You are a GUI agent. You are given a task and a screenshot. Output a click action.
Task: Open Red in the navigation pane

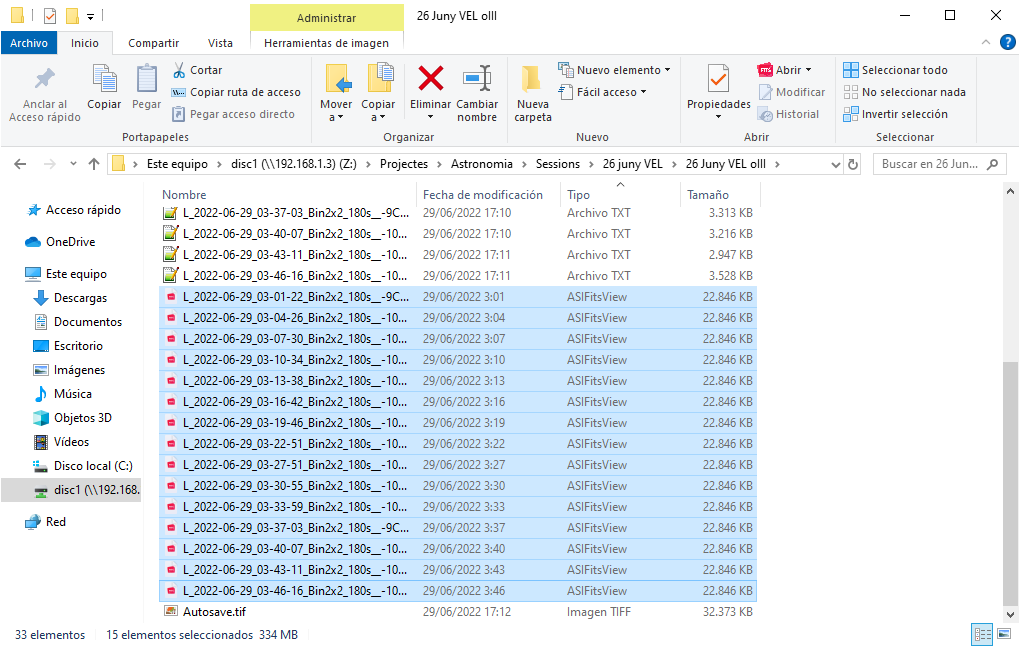click(x=56, y=522)
